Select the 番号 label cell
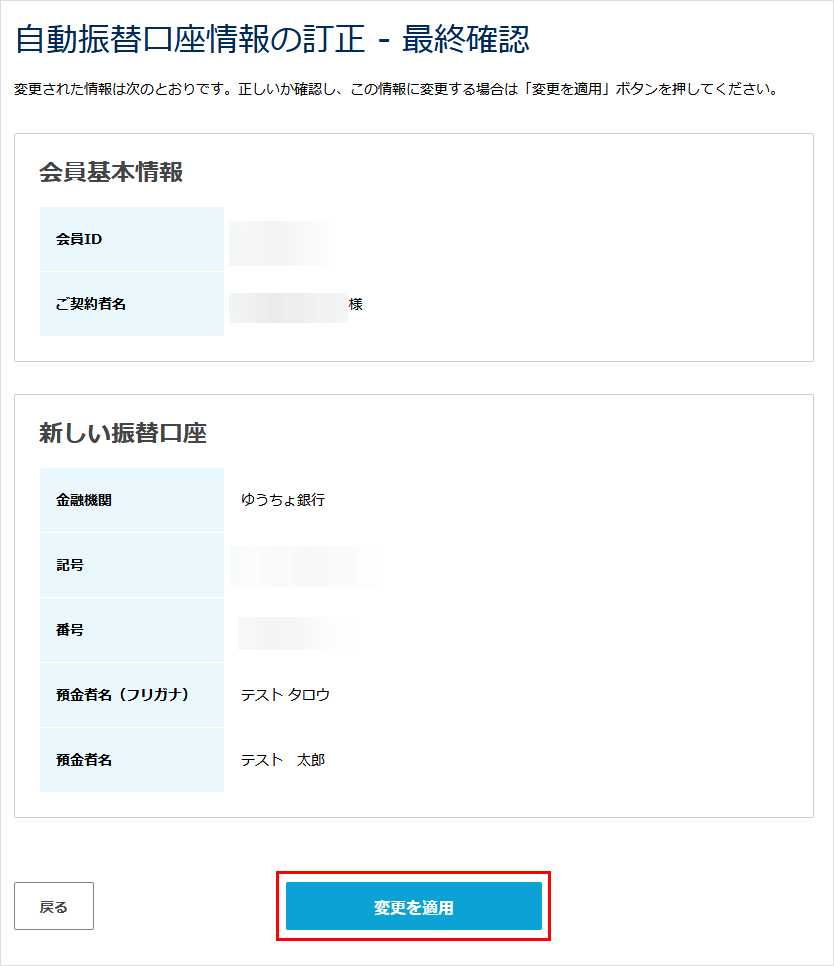 point(131,630)
